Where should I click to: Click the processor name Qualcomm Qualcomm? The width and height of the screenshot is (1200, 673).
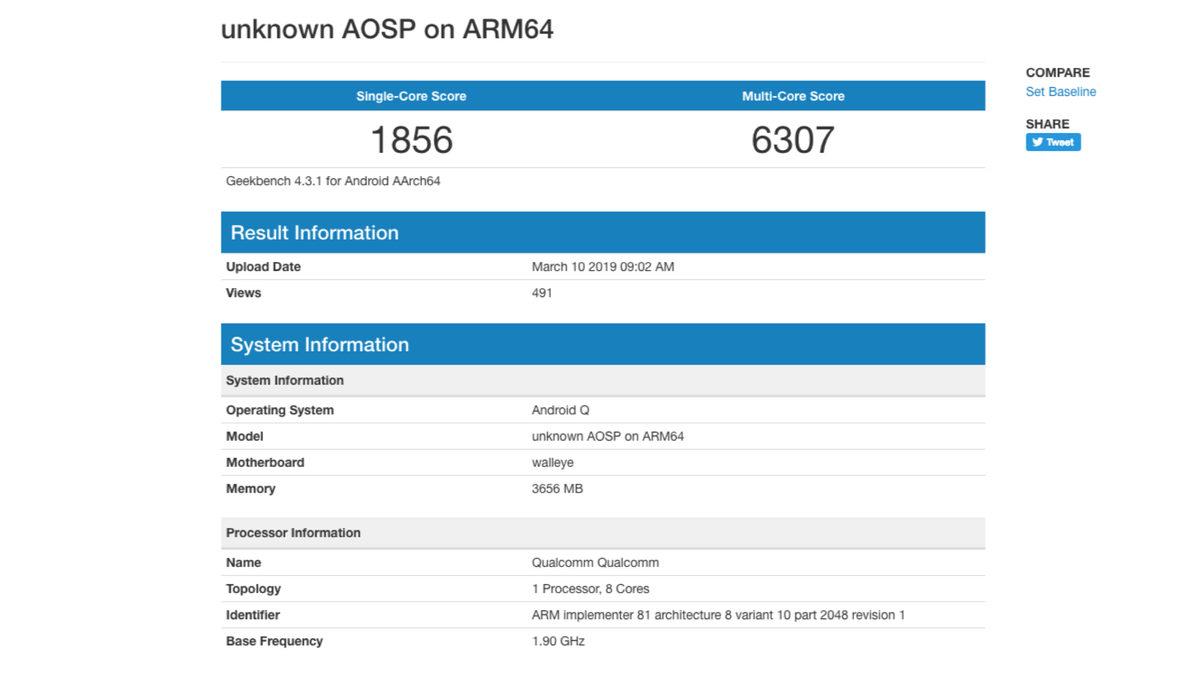point(597,562)
